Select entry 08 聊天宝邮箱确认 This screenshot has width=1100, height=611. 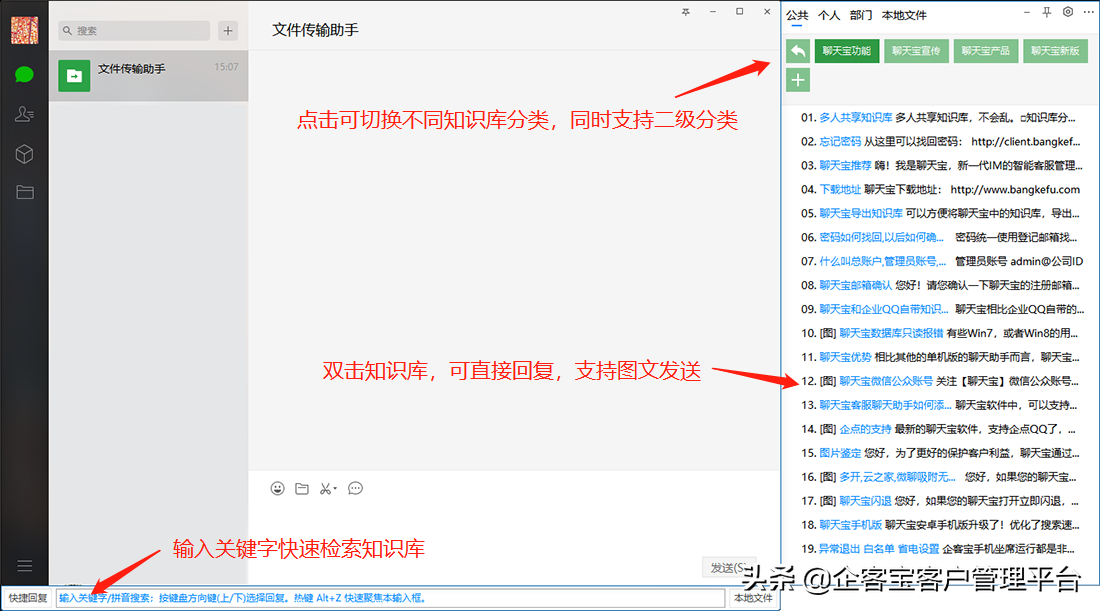coord(939,286)
